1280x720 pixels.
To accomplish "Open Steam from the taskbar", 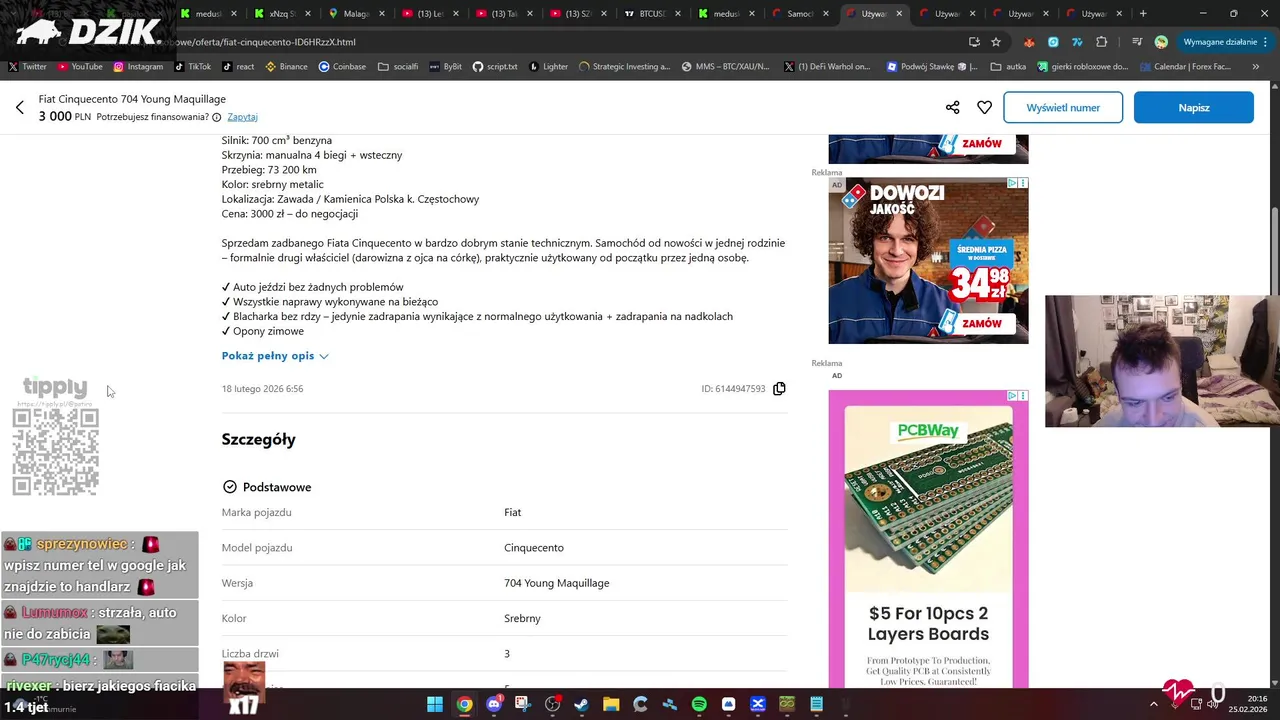I will pyautogui.click(x=581, y=704).
